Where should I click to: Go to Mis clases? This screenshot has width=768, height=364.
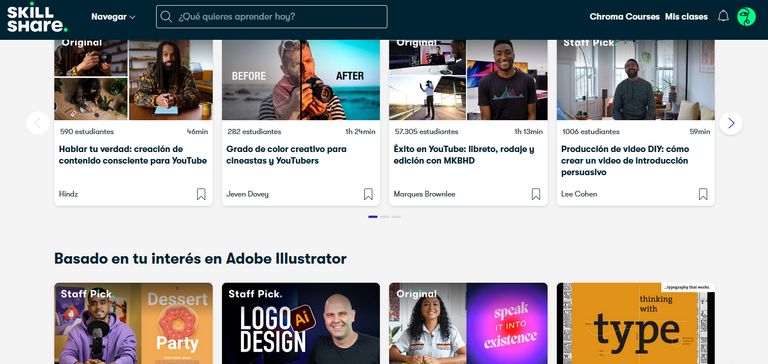tap(686, 17)
